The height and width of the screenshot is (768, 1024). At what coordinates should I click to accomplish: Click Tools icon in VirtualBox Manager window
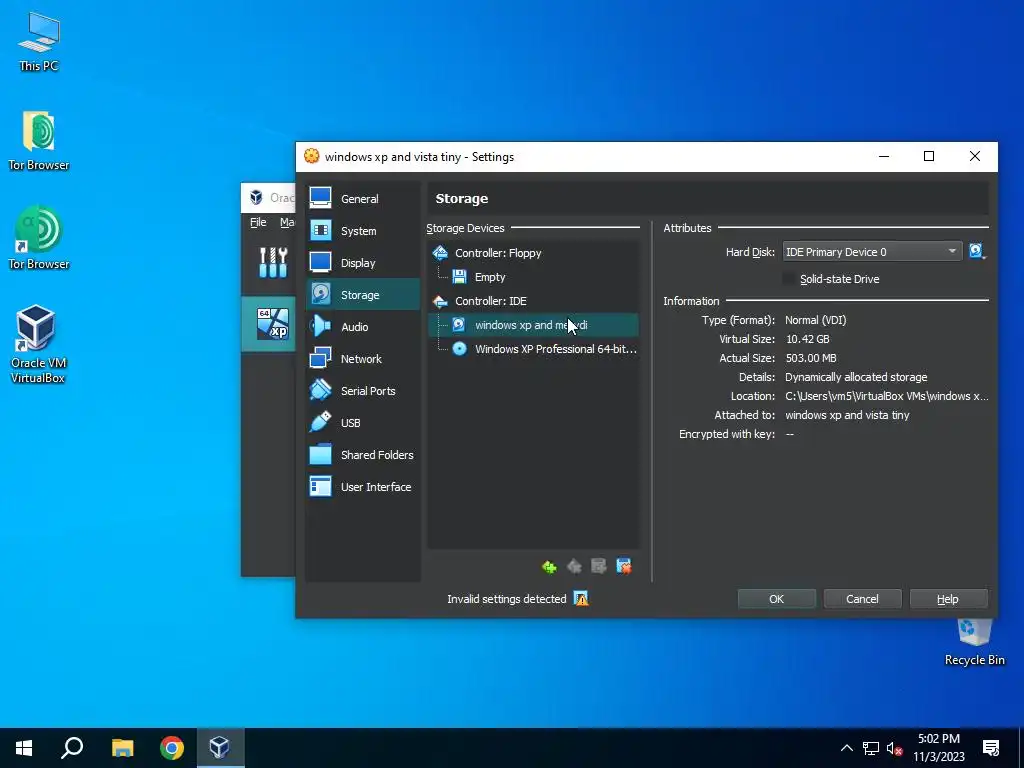point(273,263)
